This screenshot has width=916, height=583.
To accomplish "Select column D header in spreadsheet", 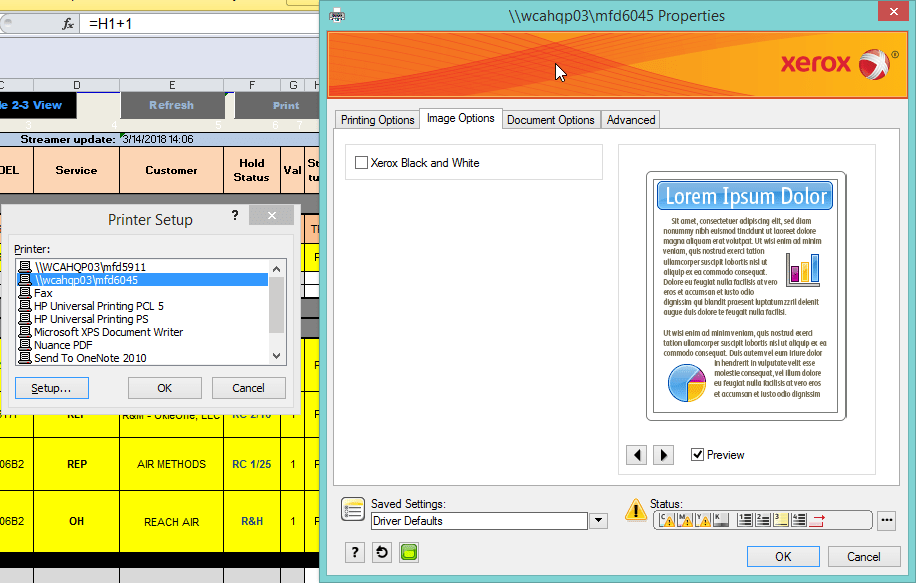I will click(77, 85).
